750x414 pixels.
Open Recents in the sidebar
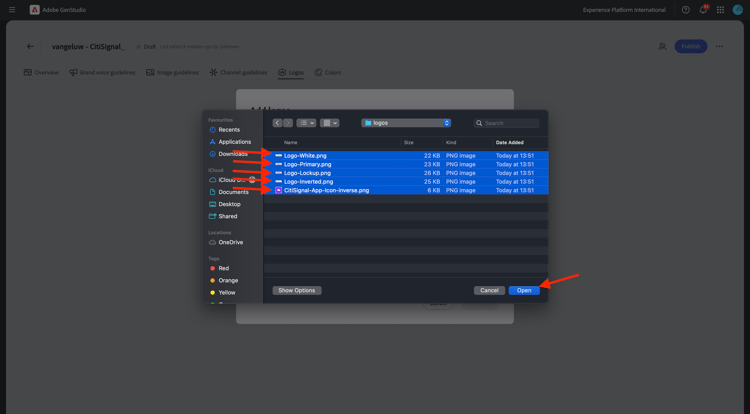pyautogui.click(x=224, y=130)
